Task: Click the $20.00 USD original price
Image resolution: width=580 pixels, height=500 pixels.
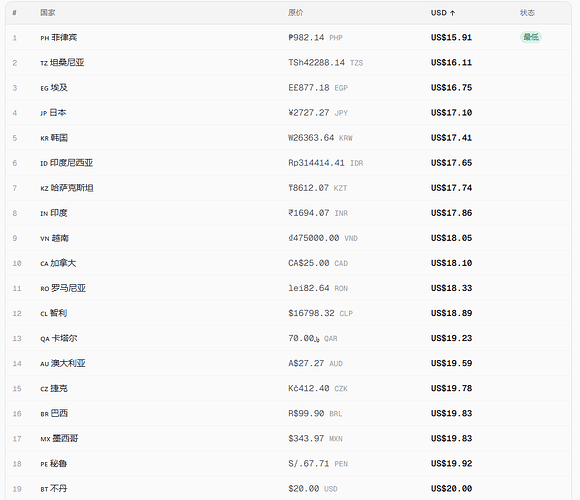Action: point(313,489)
